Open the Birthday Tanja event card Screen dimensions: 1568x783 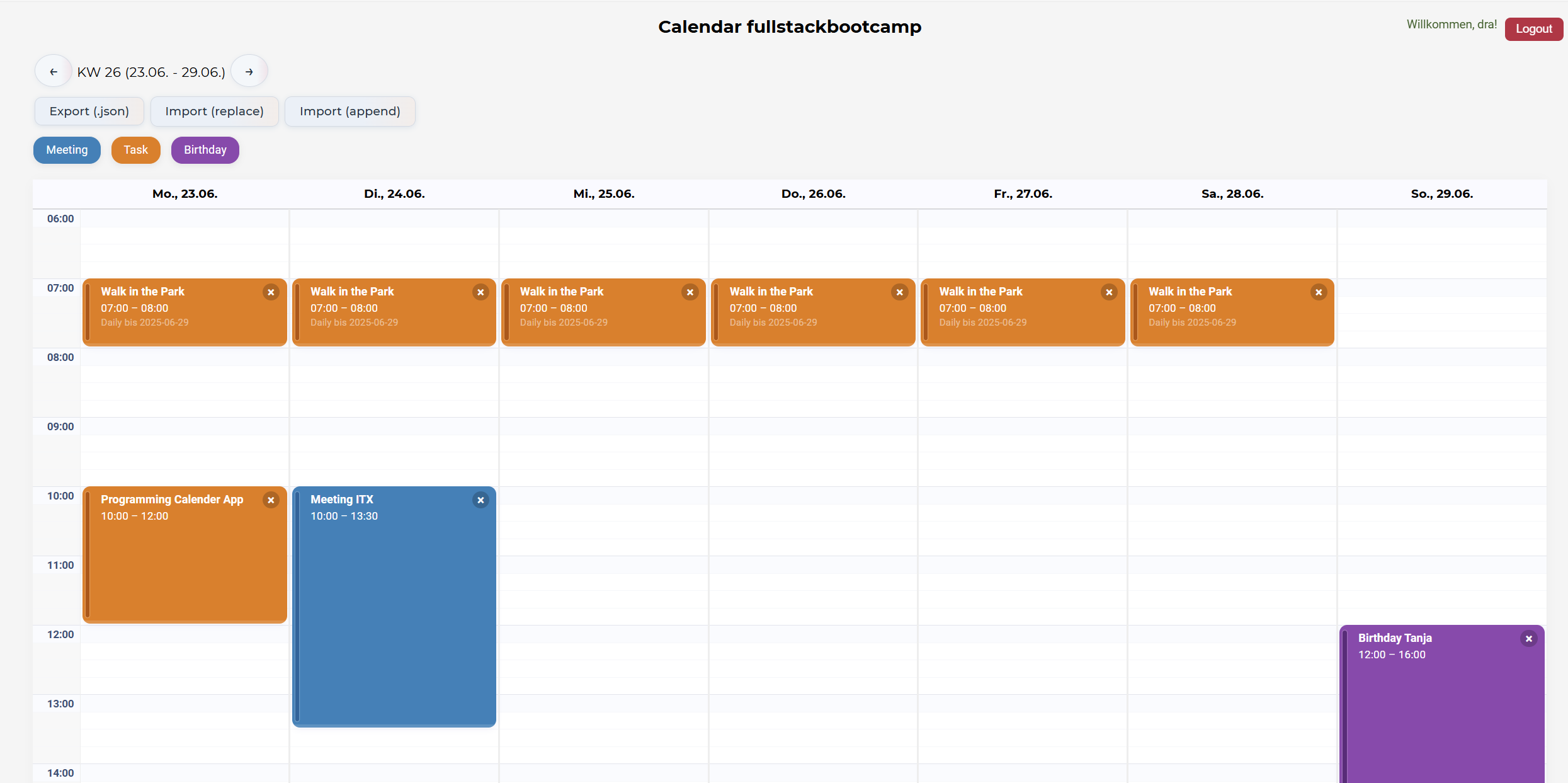(1442, 704)
